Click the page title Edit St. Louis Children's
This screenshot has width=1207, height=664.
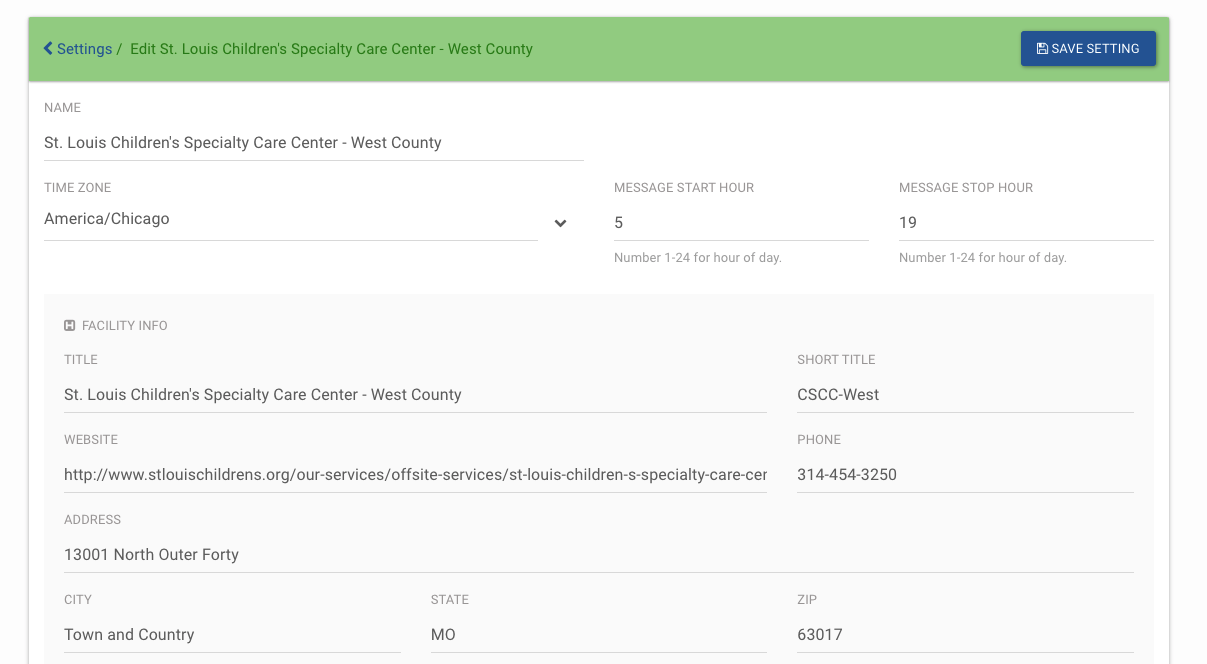[331, 49]
